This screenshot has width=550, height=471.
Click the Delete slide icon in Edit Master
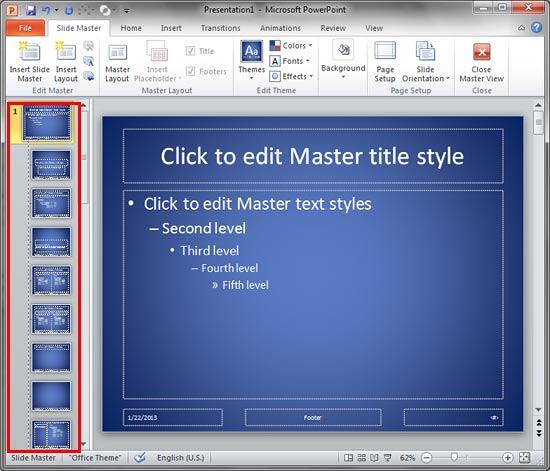(89, 46)
